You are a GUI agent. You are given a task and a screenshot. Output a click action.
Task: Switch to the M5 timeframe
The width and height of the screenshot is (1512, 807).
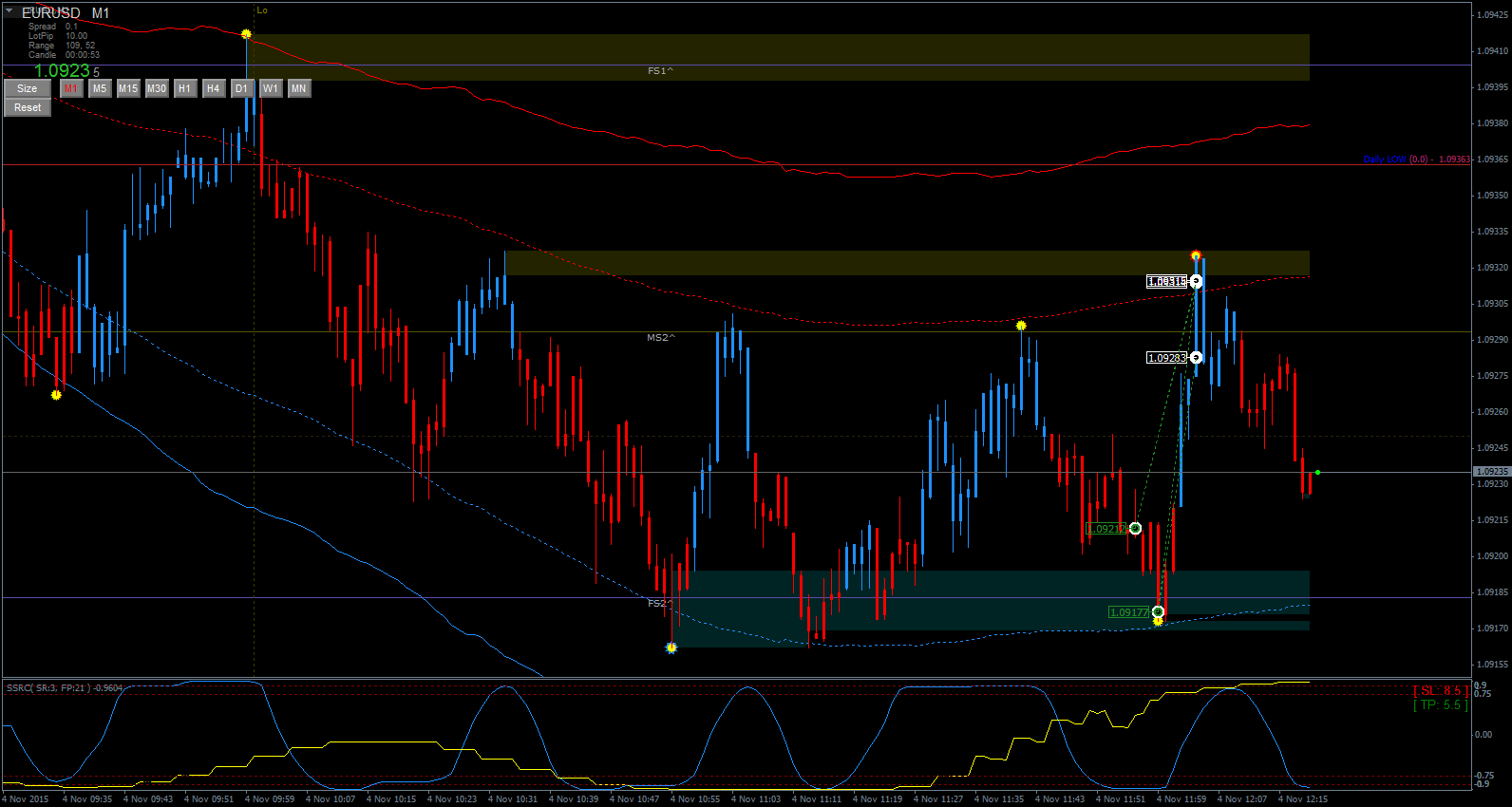coord(100,88)
